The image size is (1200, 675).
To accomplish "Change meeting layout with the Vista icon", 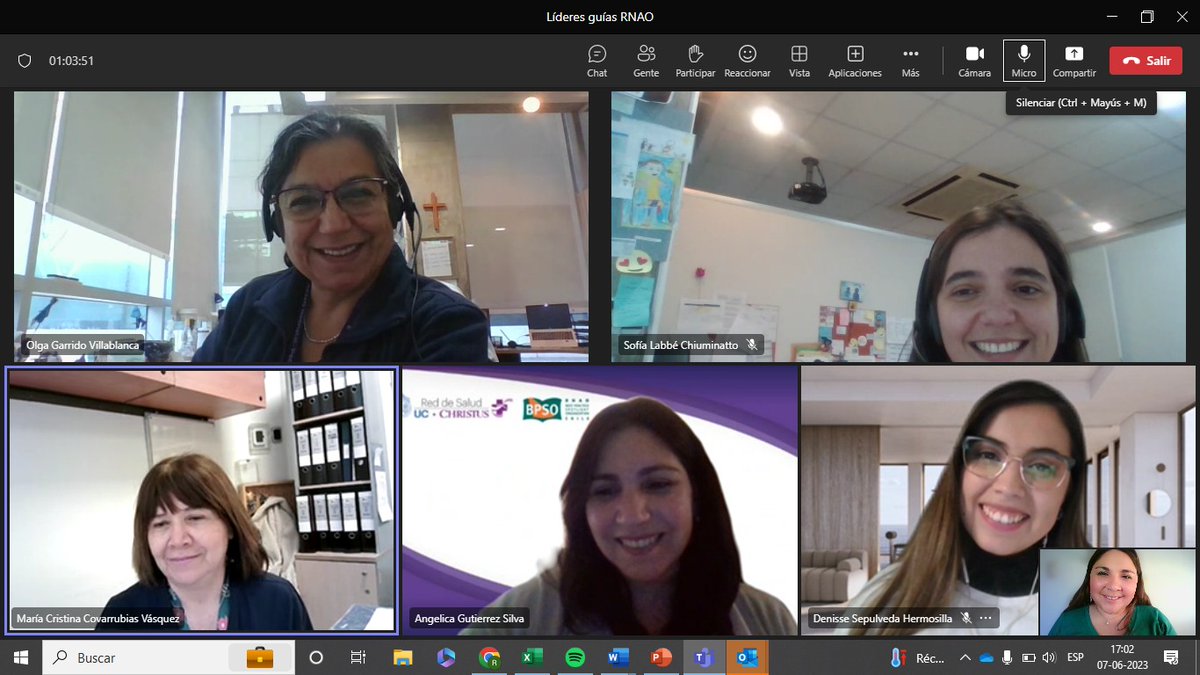I will click(x=799, y=59).
